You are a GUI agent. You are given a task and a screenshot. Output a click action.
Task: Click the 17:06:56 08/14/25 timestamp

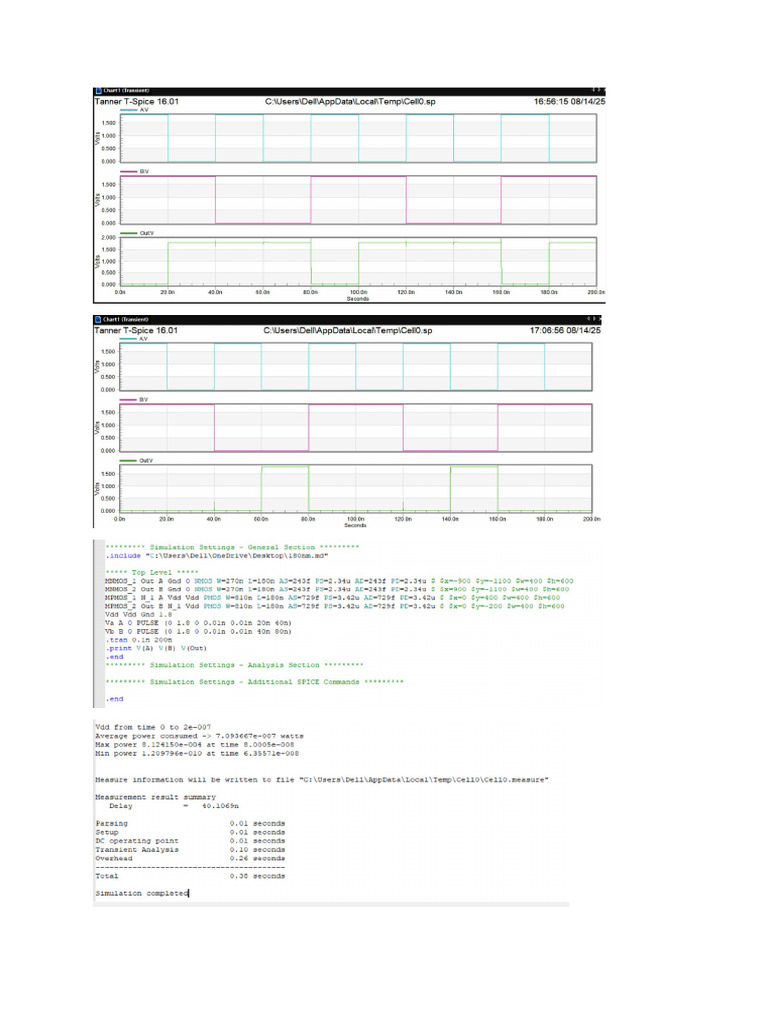coord(565,330)
